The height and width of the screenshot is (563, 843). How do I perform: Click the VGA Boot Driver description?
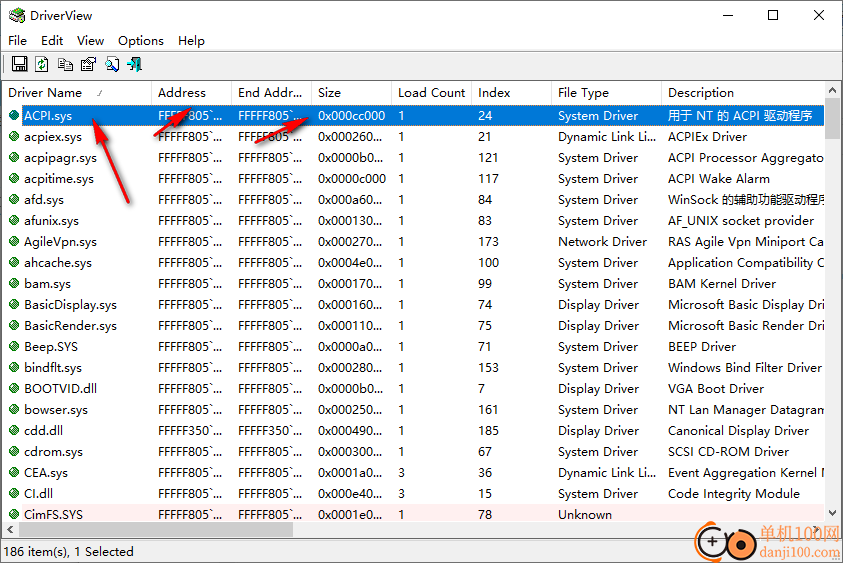(716, 388)
